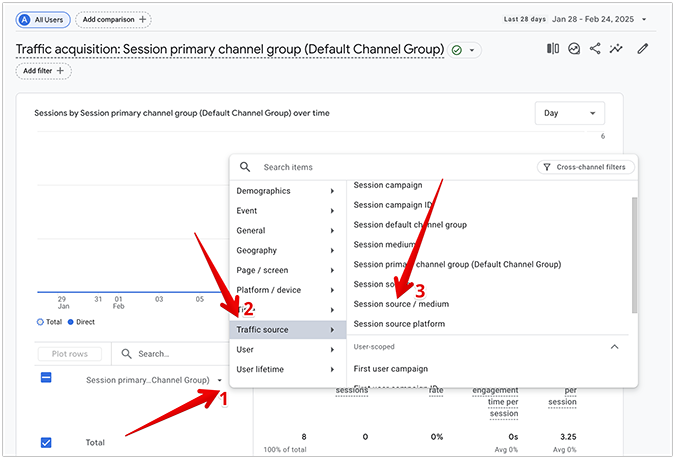Screen dimensions: 675x459
Task: Expand the Event category
Action: (288, 211)
